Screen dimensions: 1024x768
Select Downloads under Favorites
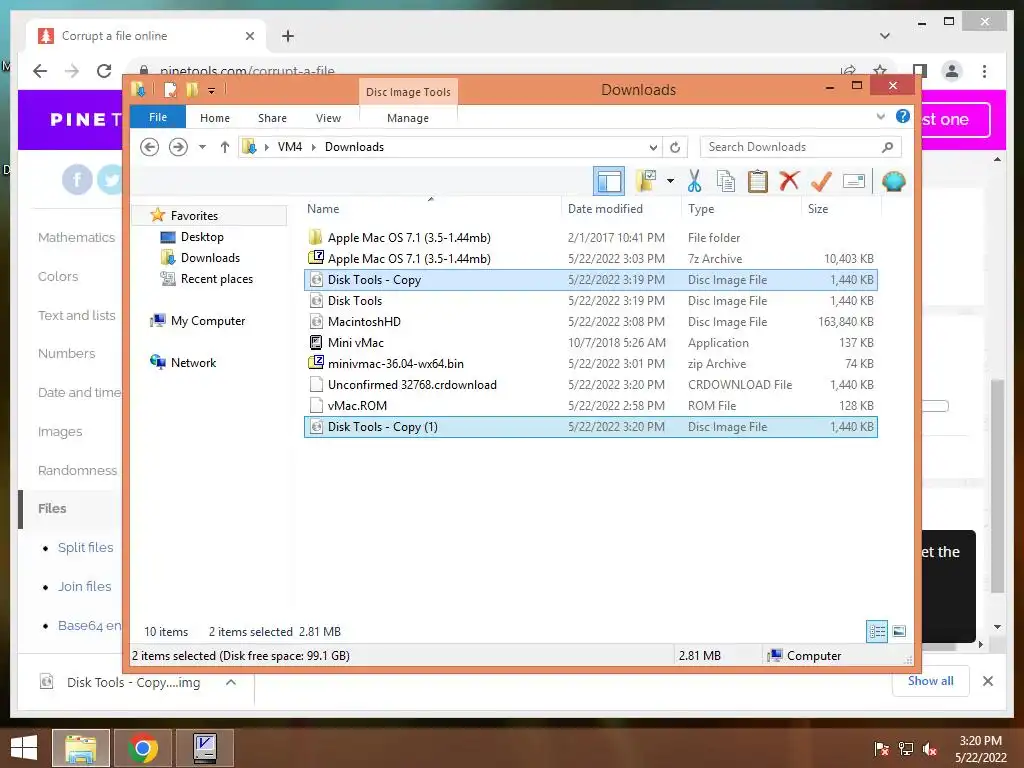tap(210, 258)
